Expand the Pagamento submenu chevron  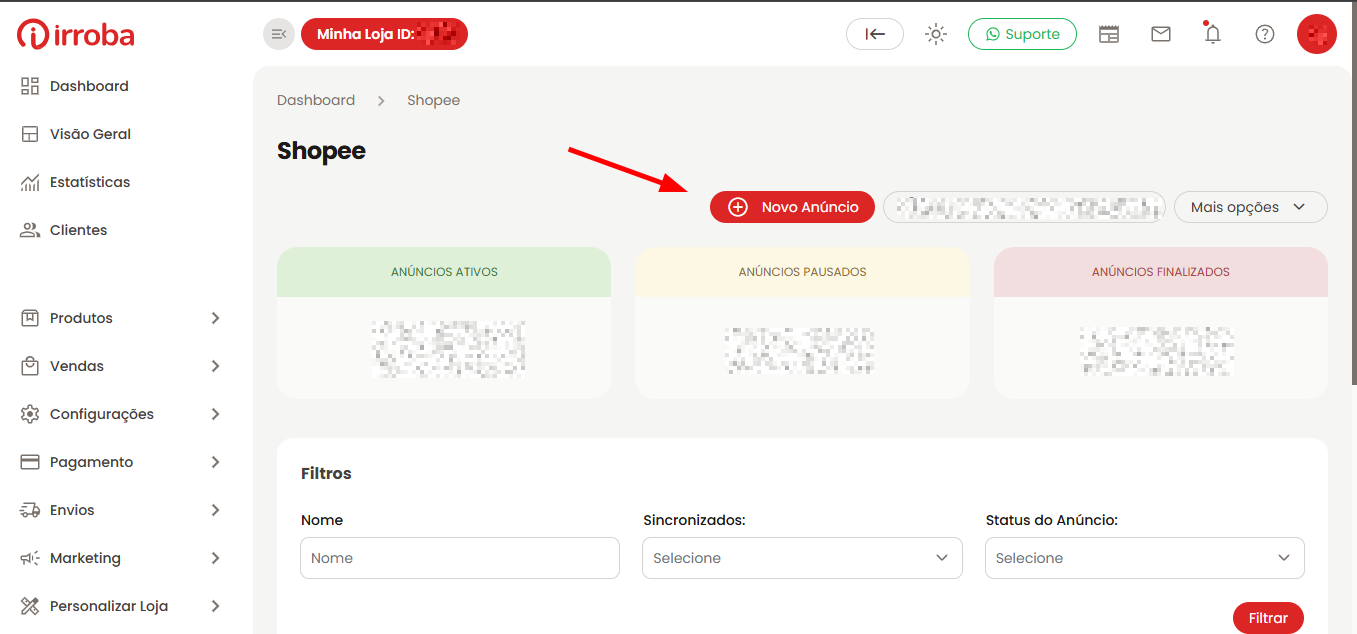coord(215,462)
